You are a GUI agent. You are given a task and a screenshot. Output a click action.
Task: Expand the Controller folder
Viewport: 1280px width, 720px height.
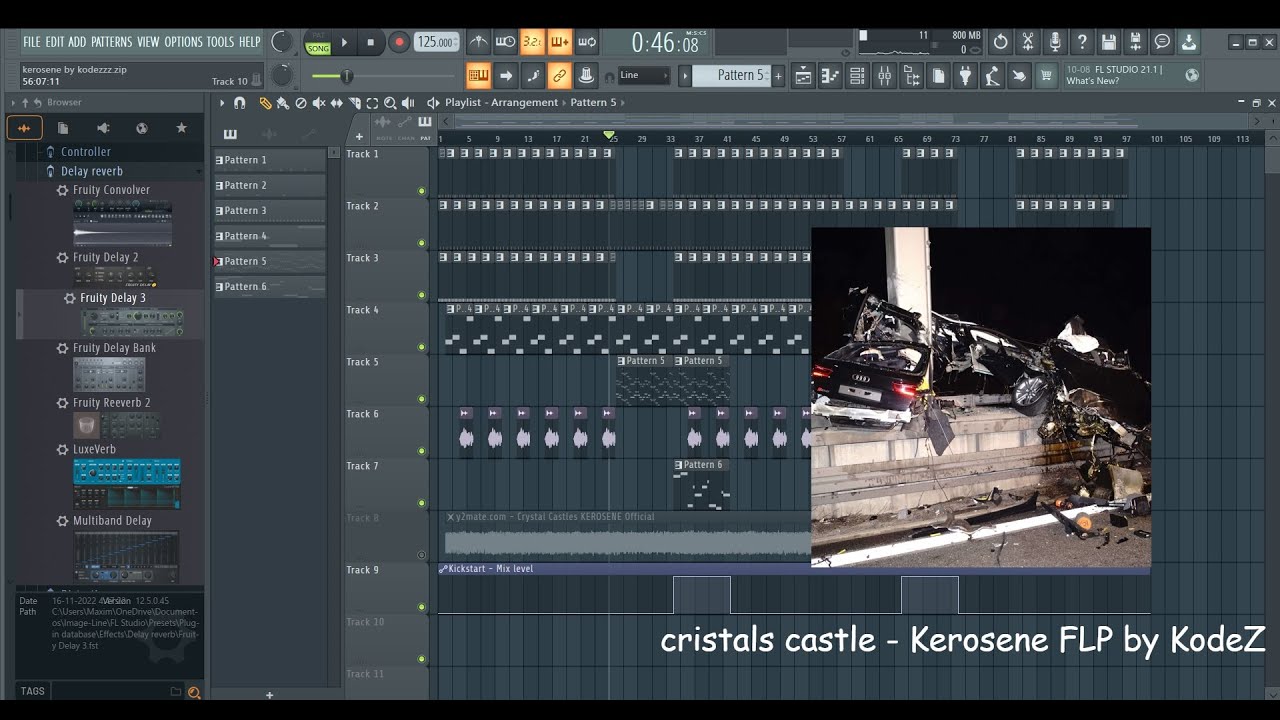click(x=85, y=152)
